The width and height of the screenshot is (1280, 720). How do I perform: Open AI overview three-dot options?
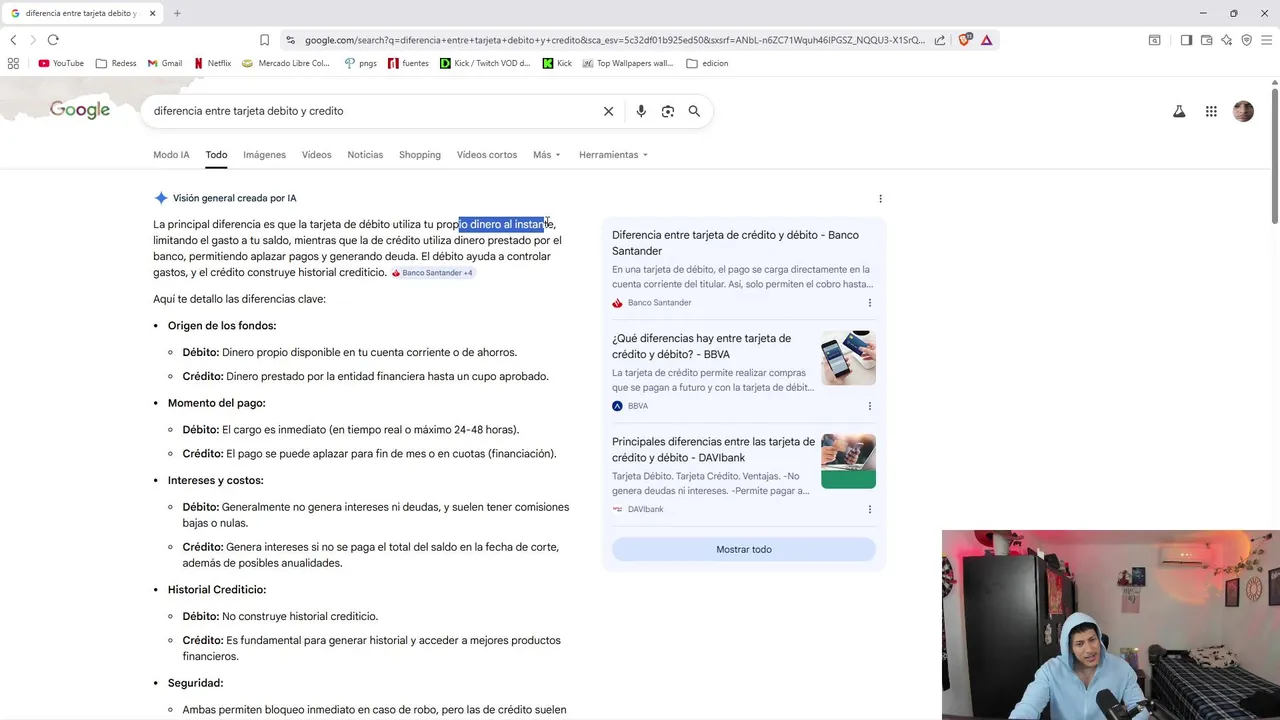coord(880,199)
